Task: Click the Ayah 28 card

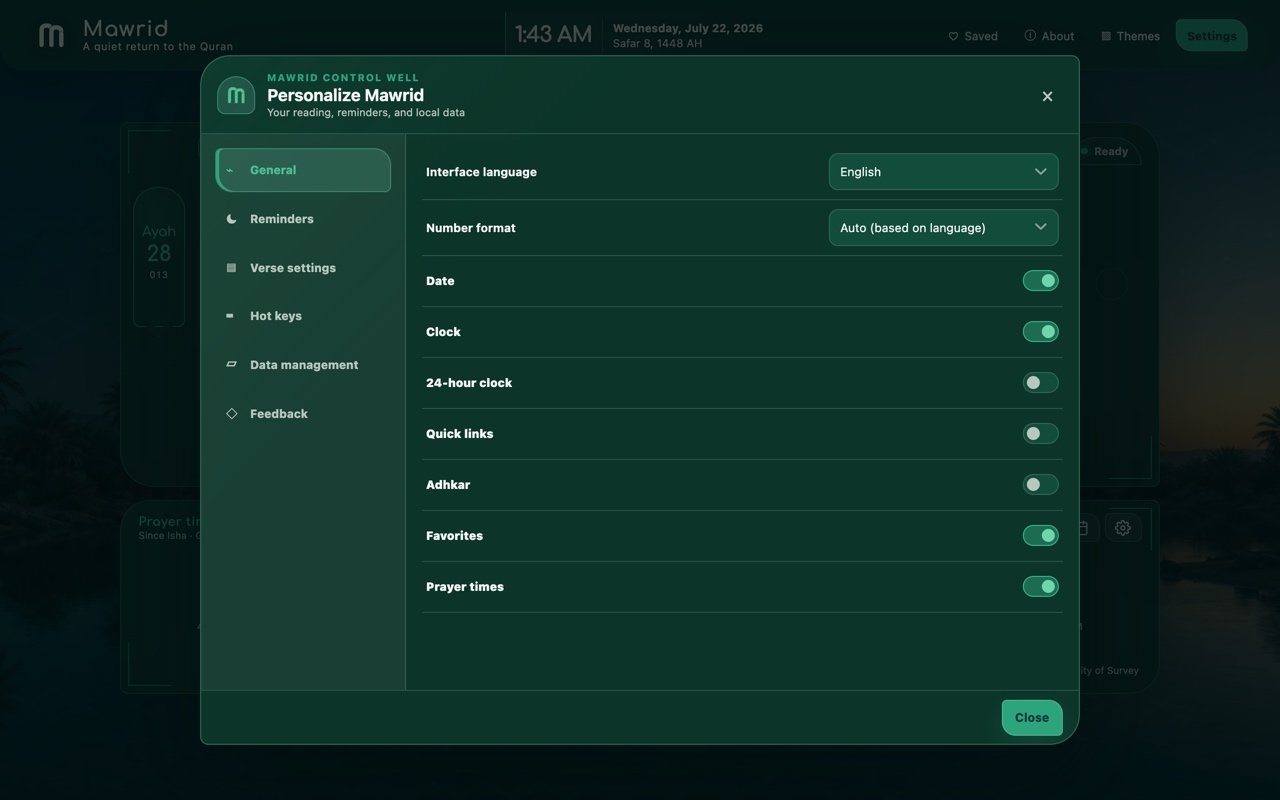Action: click(159, 257)
